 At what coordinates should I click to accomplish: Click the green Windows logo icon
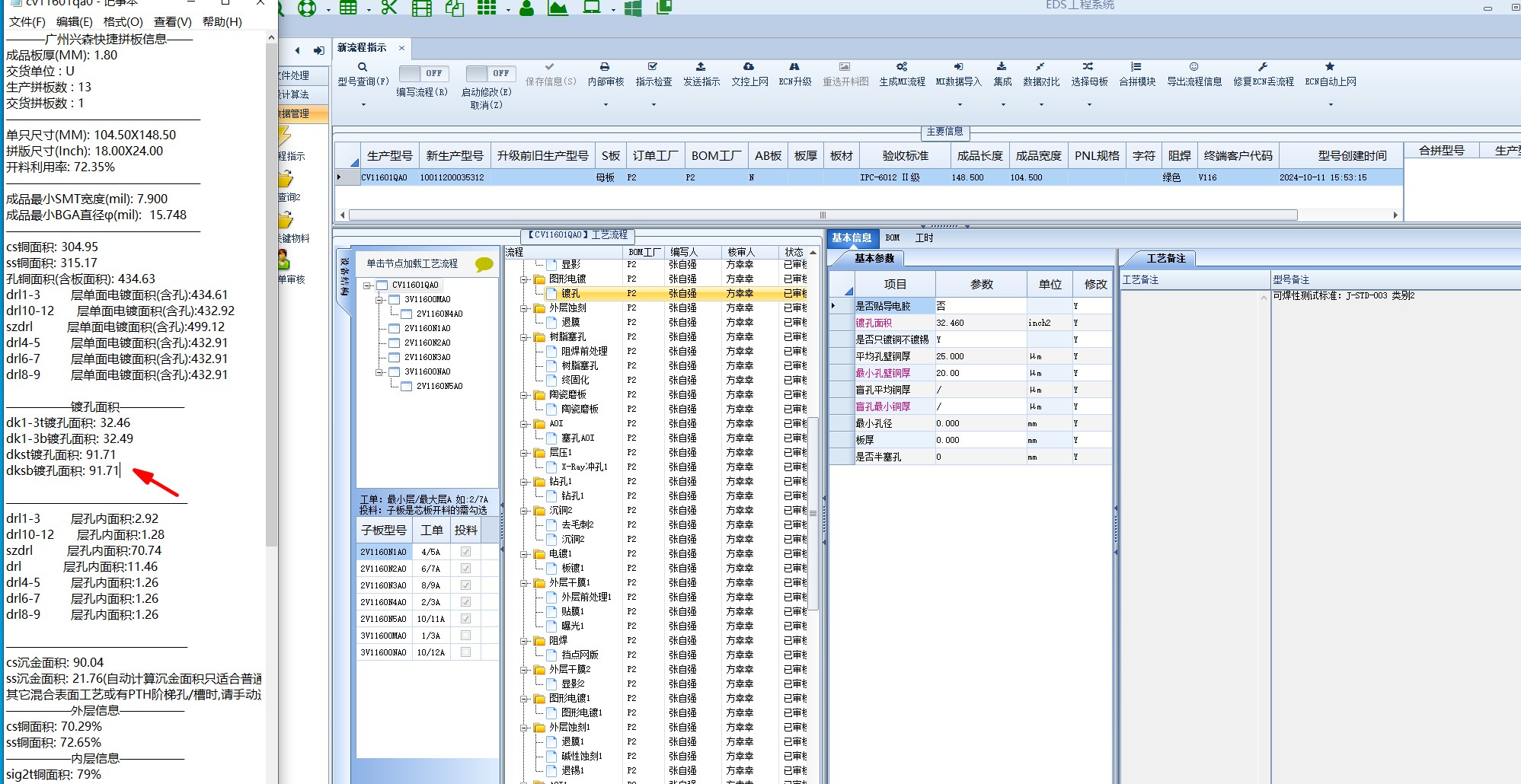tap(633, 8)
